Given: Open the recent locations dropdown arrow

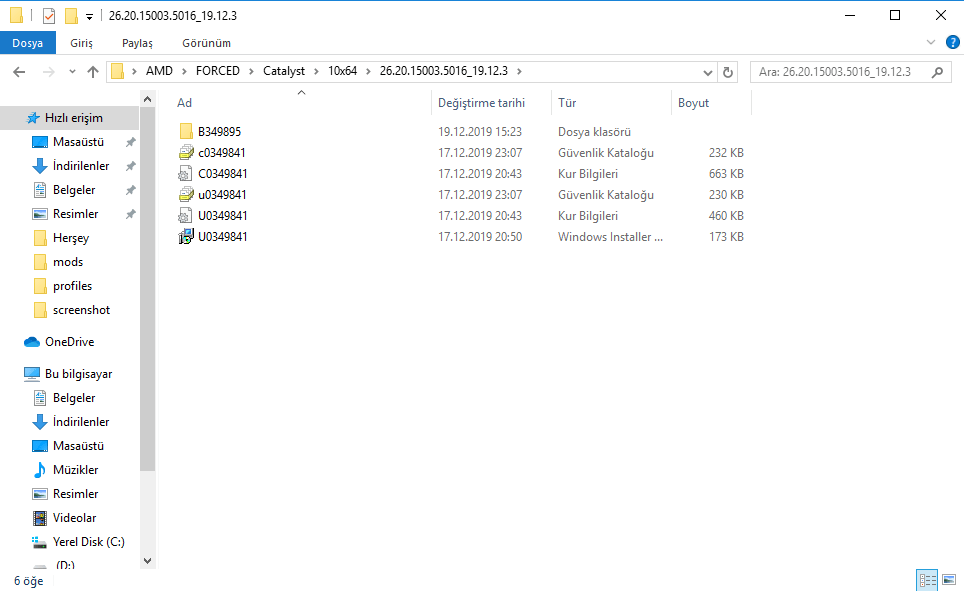Looking at the screenshot, I should pos(72,72).
